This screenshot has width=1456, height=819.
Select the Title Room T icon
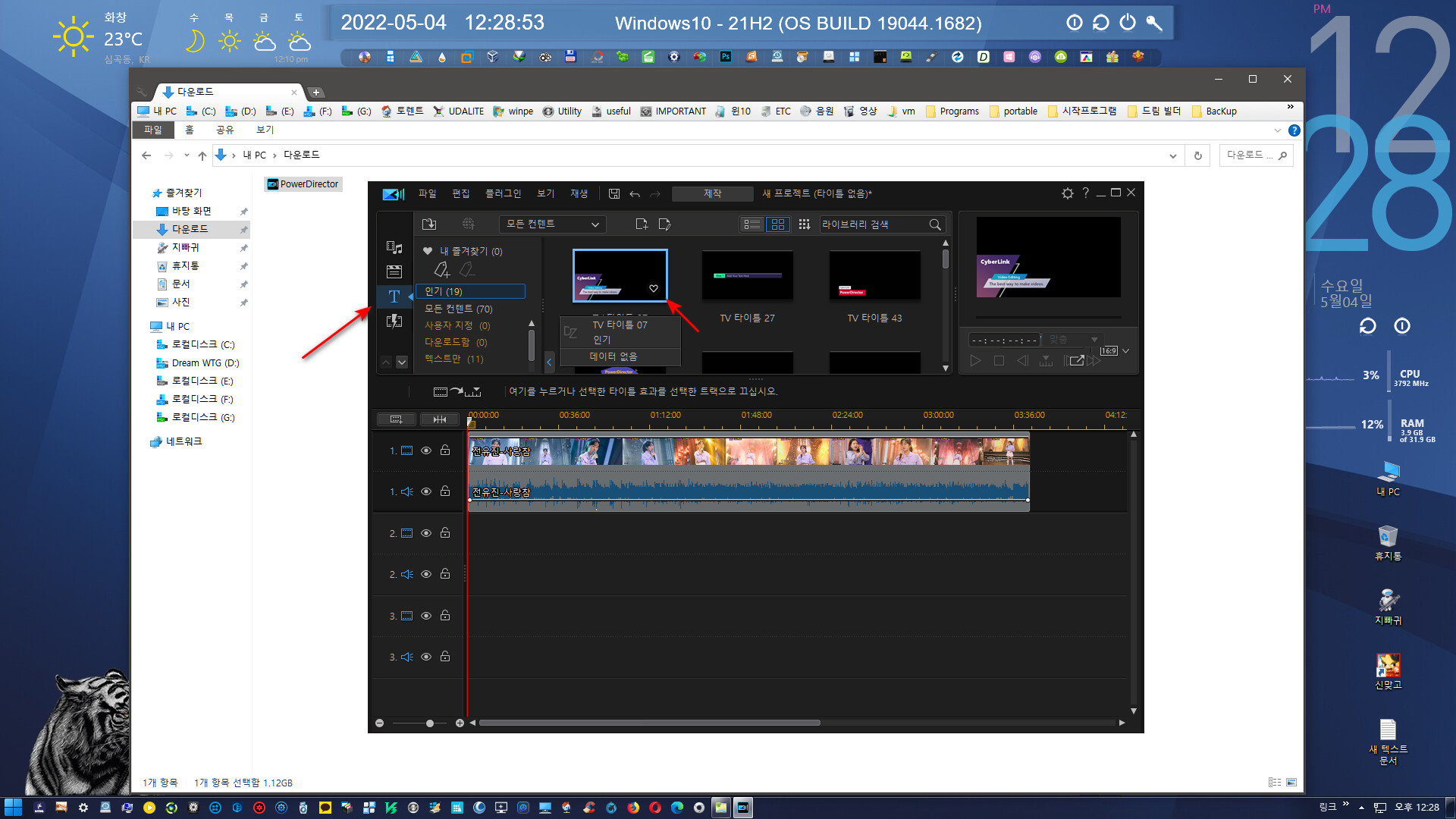coord(394,297)
